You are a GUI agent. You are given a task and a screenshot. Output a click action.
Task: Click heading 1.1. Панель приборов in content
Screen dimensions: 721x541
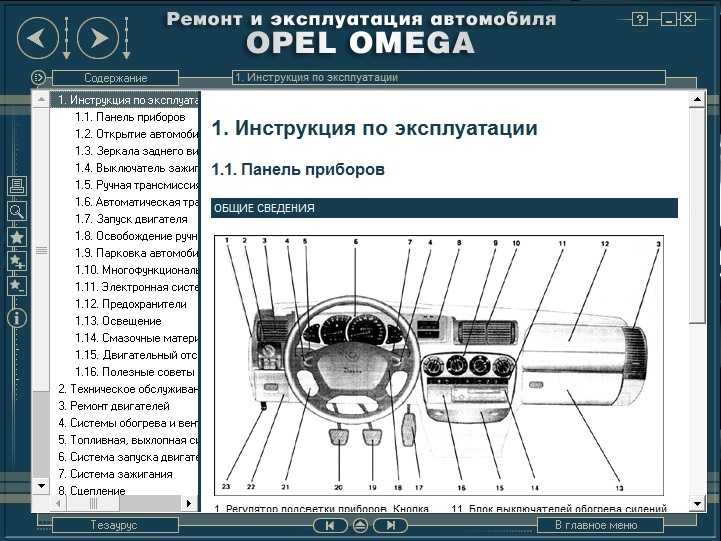298,169
